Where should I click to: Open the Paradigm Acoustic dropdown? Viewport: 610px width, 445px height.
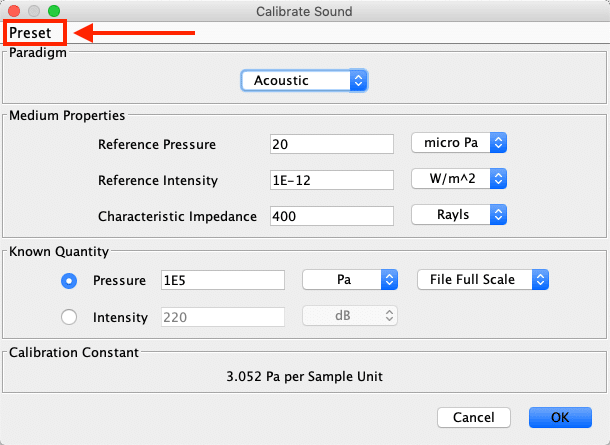[x=304, y=81]
